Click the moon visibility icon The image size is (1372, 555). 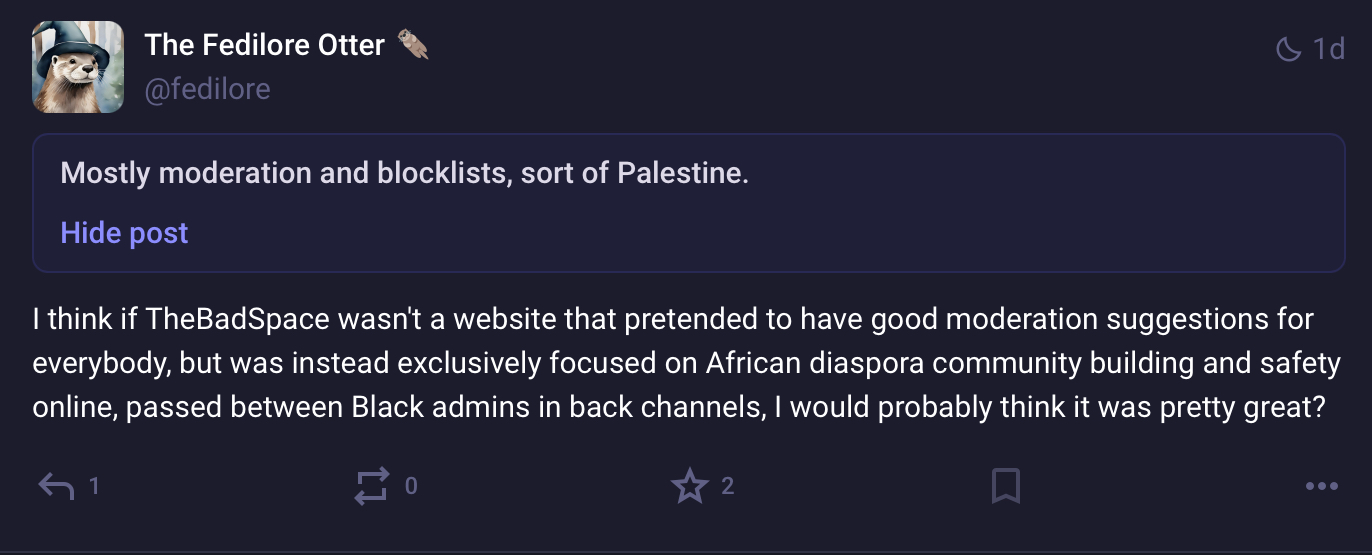click(1288, 48)
